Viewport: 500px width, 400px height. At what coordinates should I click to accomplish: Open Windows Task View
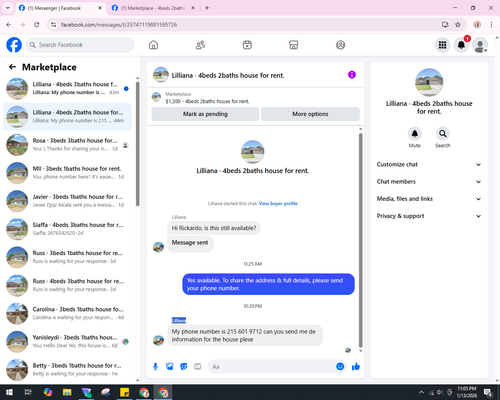(28, 392)
